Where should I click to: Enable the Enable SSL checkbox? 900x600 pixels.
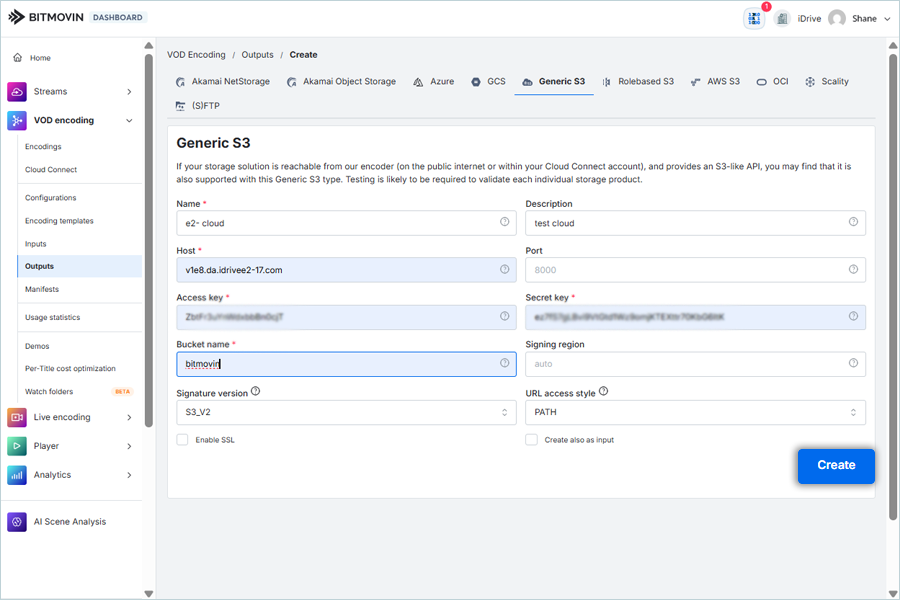tap(182, 440)
